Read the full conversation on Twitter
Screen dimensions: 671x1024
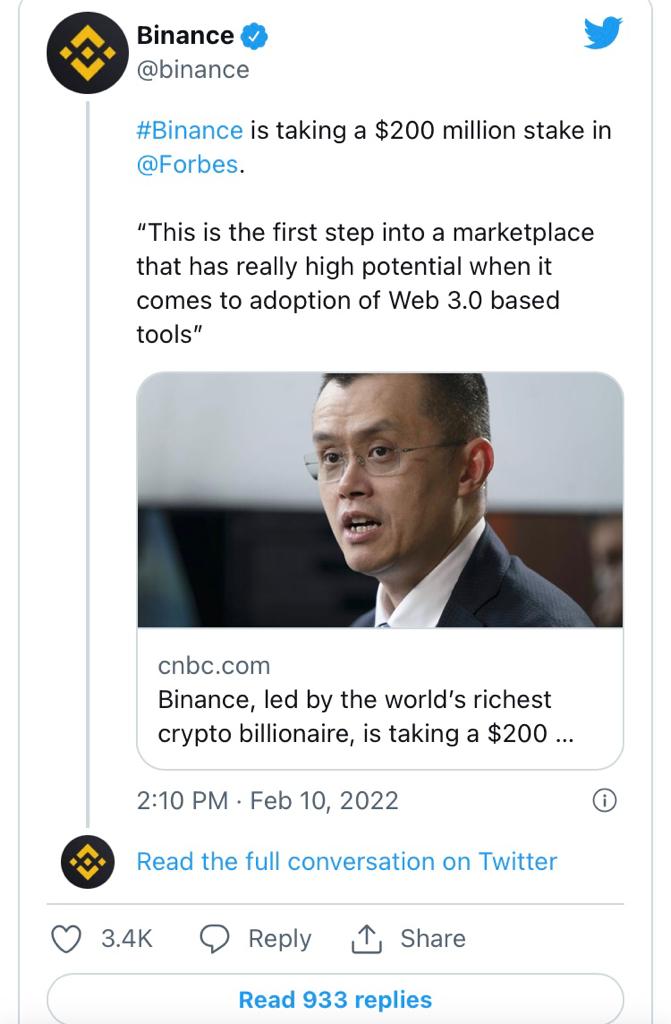[346, 861]
